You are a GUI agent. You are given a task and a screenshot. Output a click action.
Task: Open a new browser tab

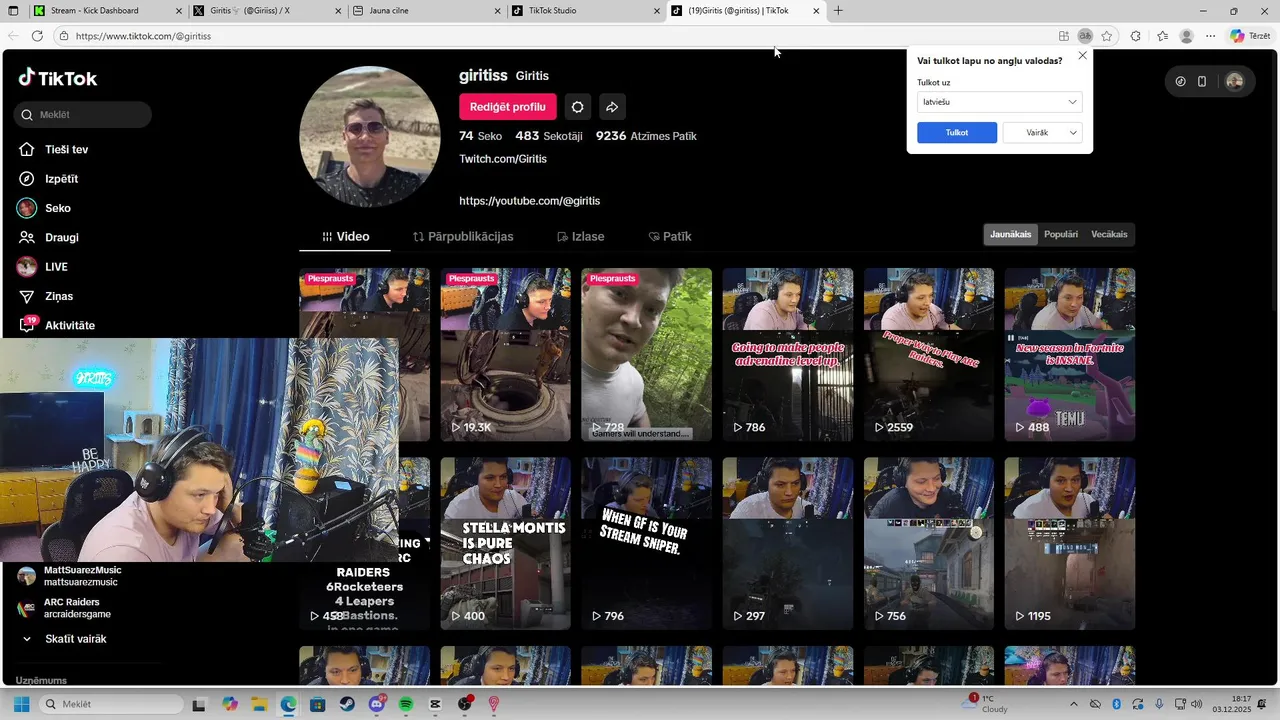838,11
